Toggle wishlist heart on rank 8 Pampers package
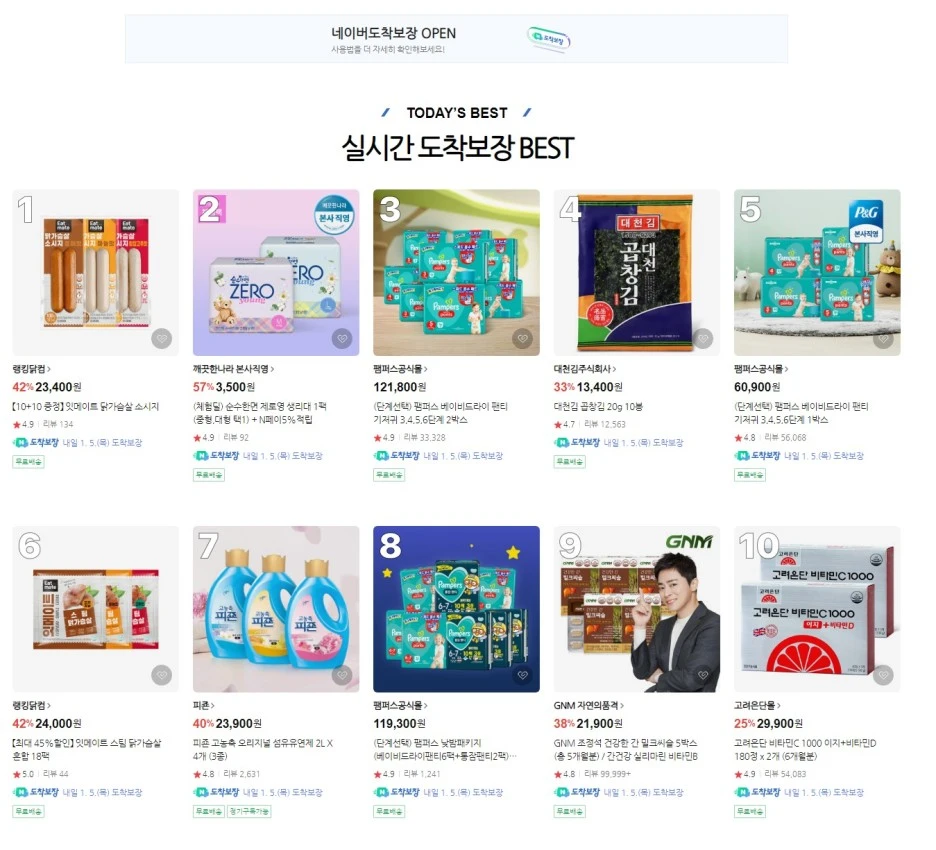The height and width of the screenshot is (850, 936). (522, 675)
